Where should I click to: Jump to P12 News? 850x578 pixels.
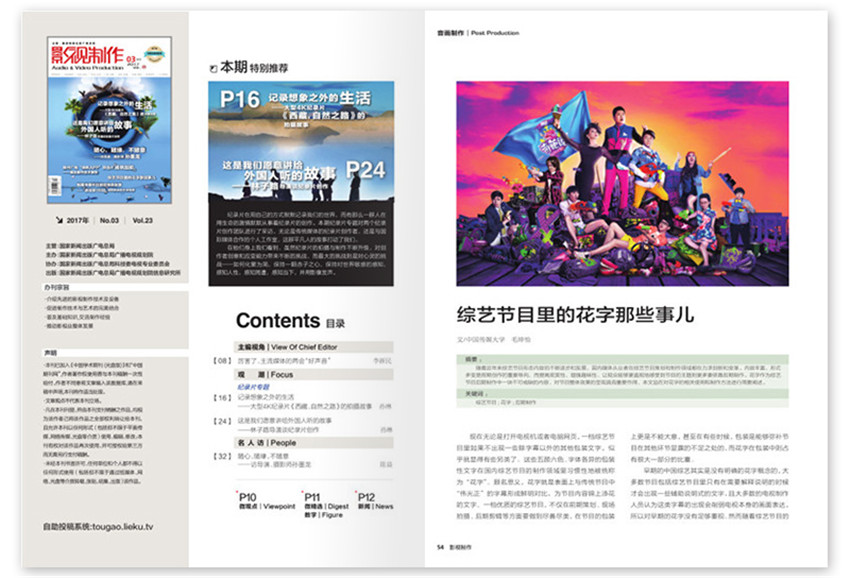[374, 502]
